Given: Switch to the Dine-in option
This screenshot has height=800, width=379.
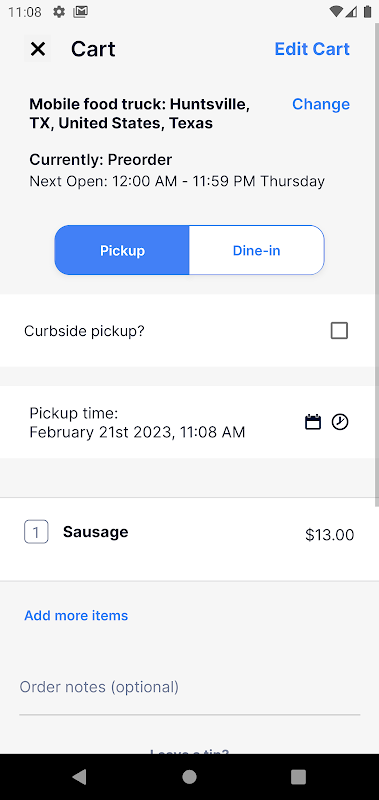Looking at the screenshot, I should point(257,251).
